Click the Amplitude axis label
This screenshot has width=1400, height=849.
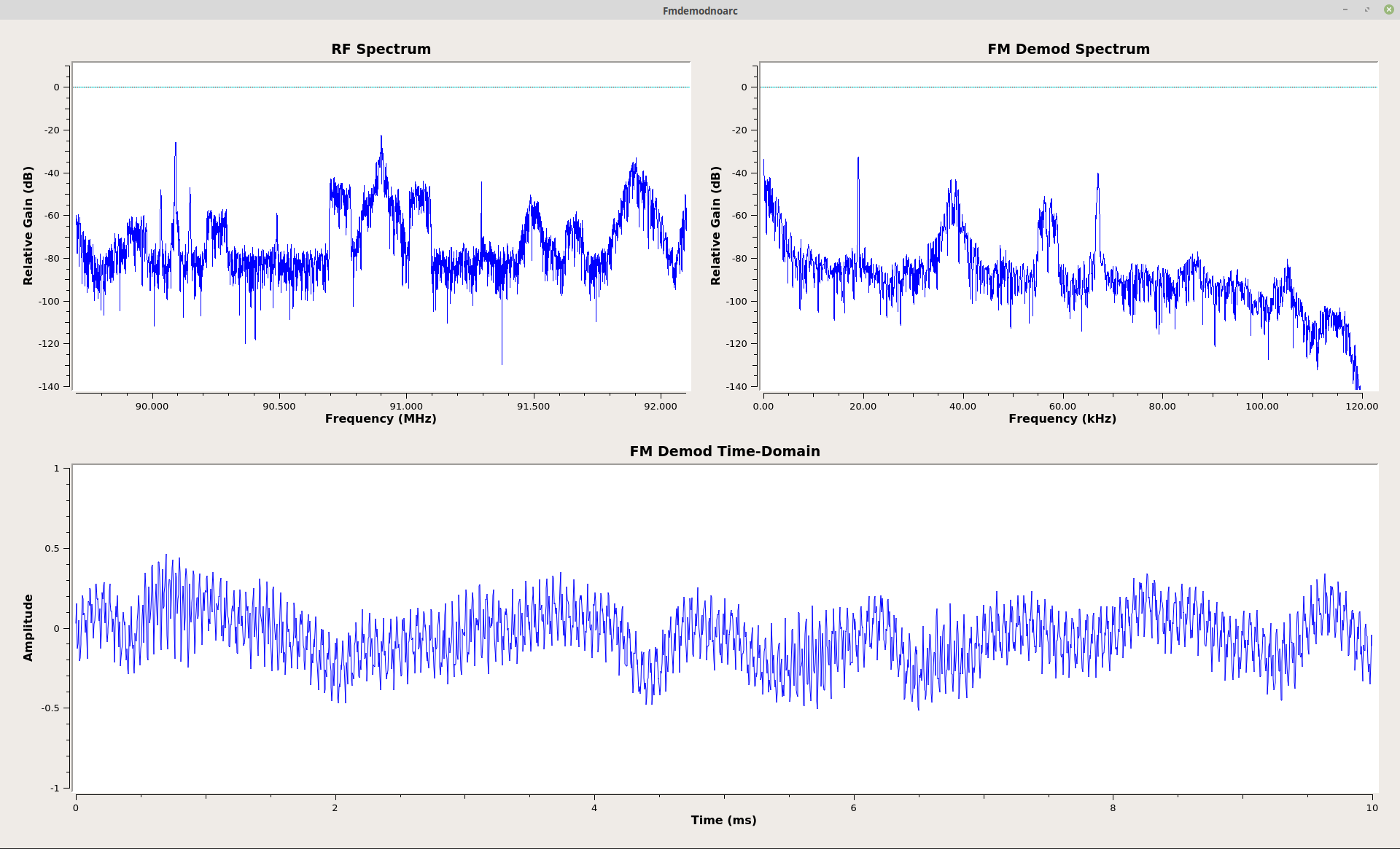(x=28, y=627)
